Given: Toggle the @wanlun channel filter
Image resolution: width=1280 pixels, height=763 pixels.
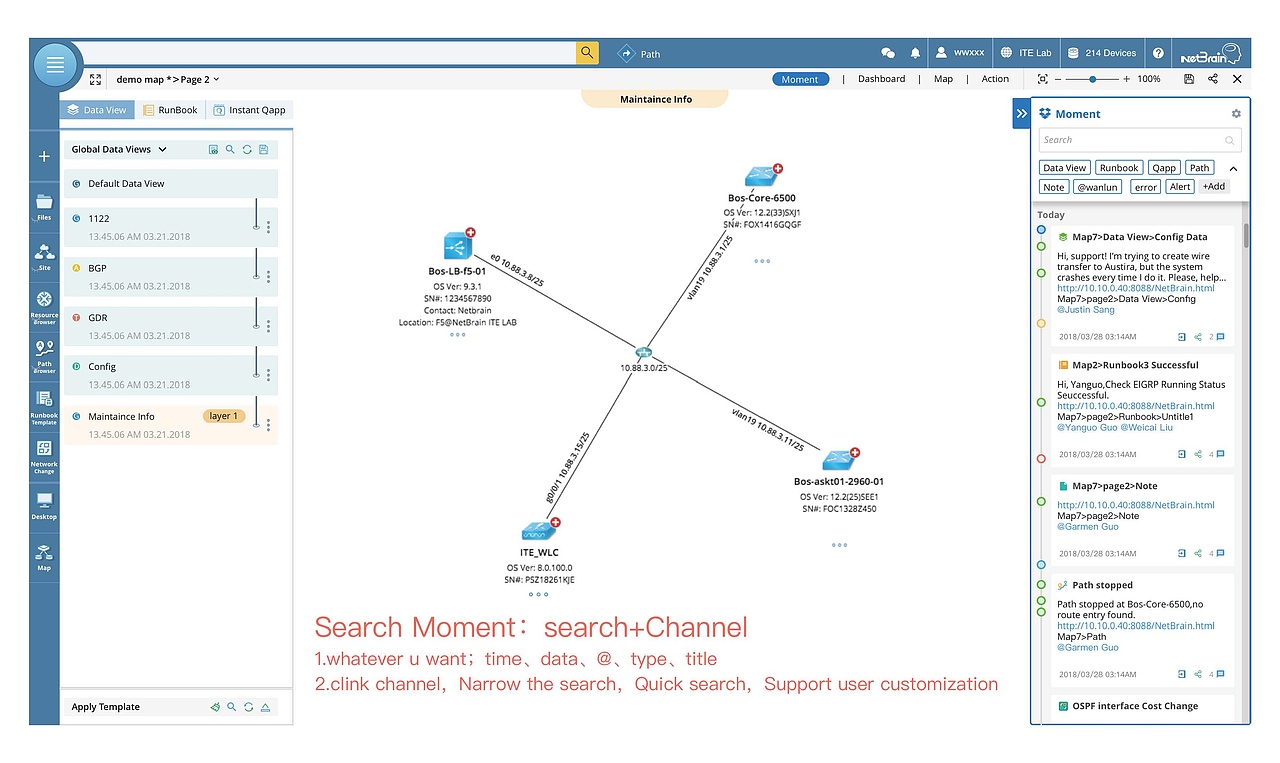Looking at the screenshot, I should point(1097,187).
